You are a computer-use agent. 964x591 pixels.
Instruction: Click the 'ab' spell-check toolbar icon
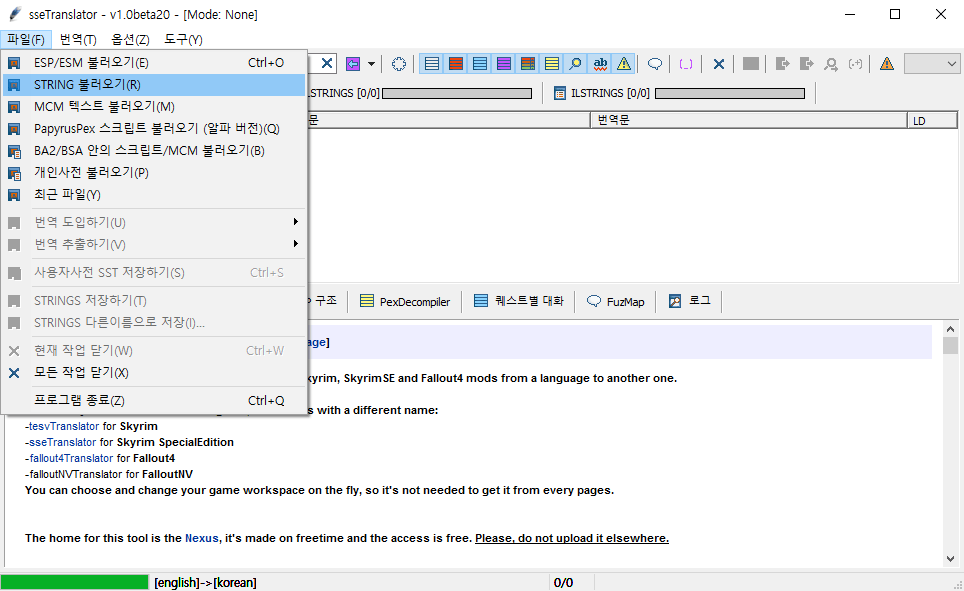598,63
